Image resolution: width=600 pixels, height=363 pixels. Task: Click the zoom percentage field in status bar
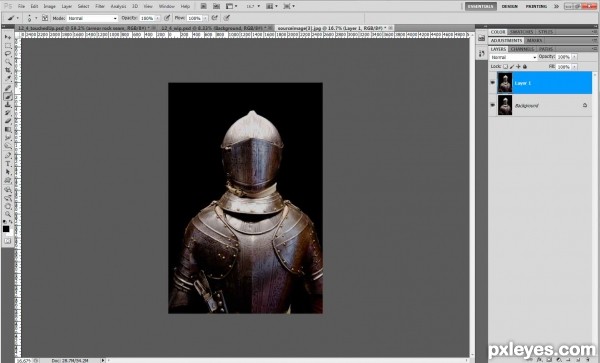pyautogui.click(x=24, y=360)
